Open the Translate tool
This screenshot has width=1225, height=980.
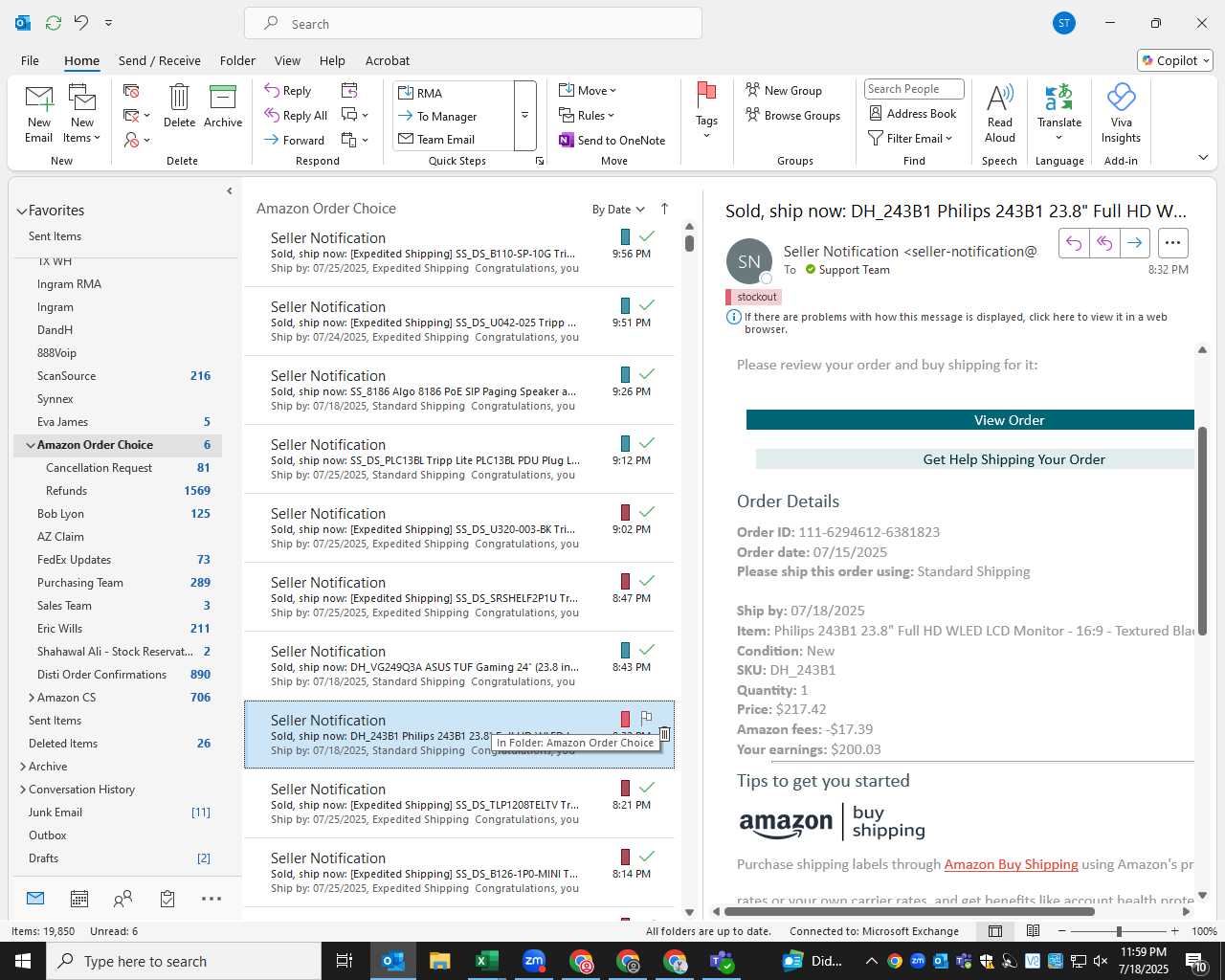point(1059,113)
